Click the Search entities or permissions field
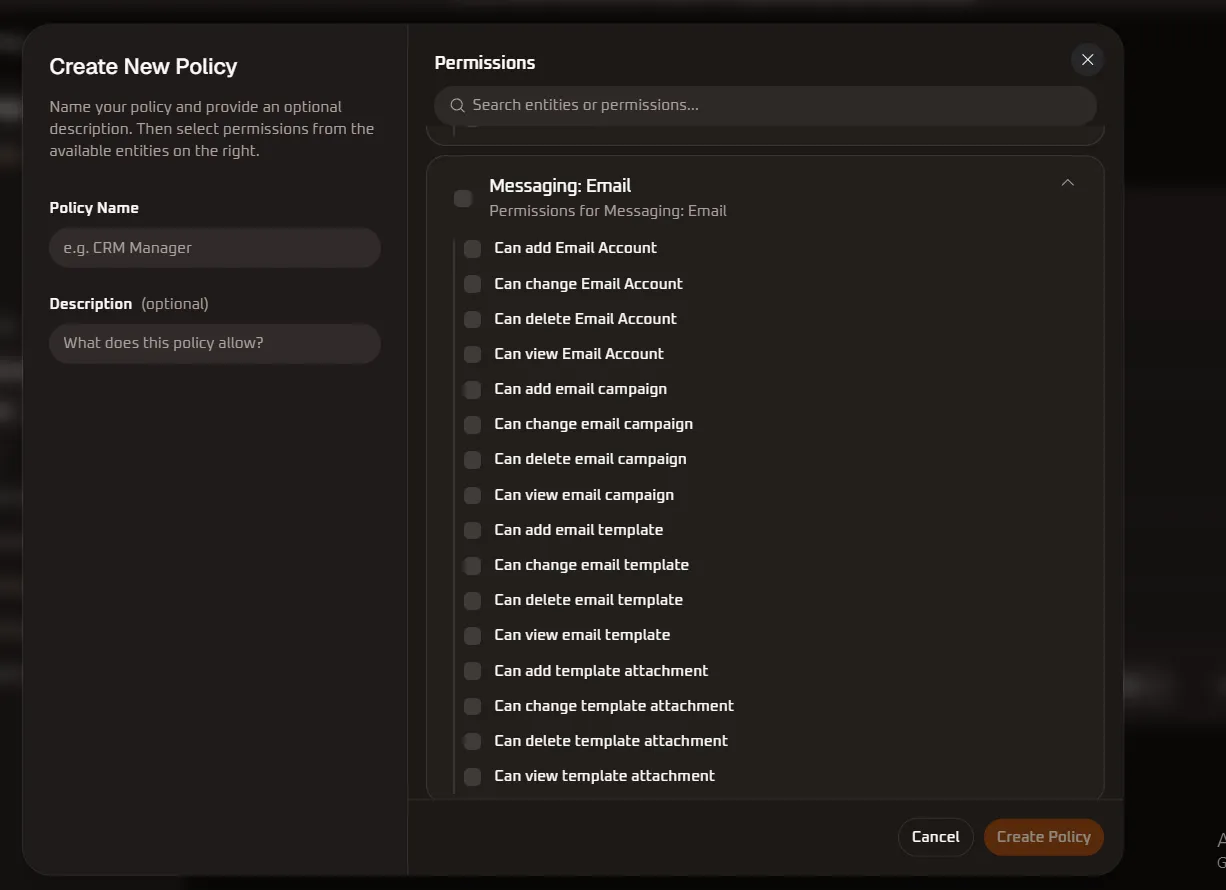1226x890 pixels. coord(765,105)
